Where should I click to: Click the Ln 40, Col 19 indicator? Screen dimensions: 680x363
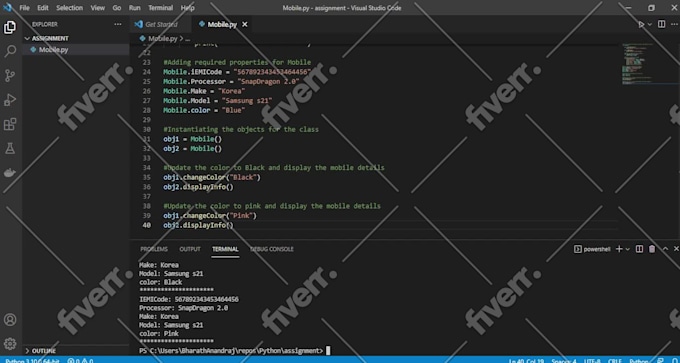pyautogui.click(x=526, y=361)
